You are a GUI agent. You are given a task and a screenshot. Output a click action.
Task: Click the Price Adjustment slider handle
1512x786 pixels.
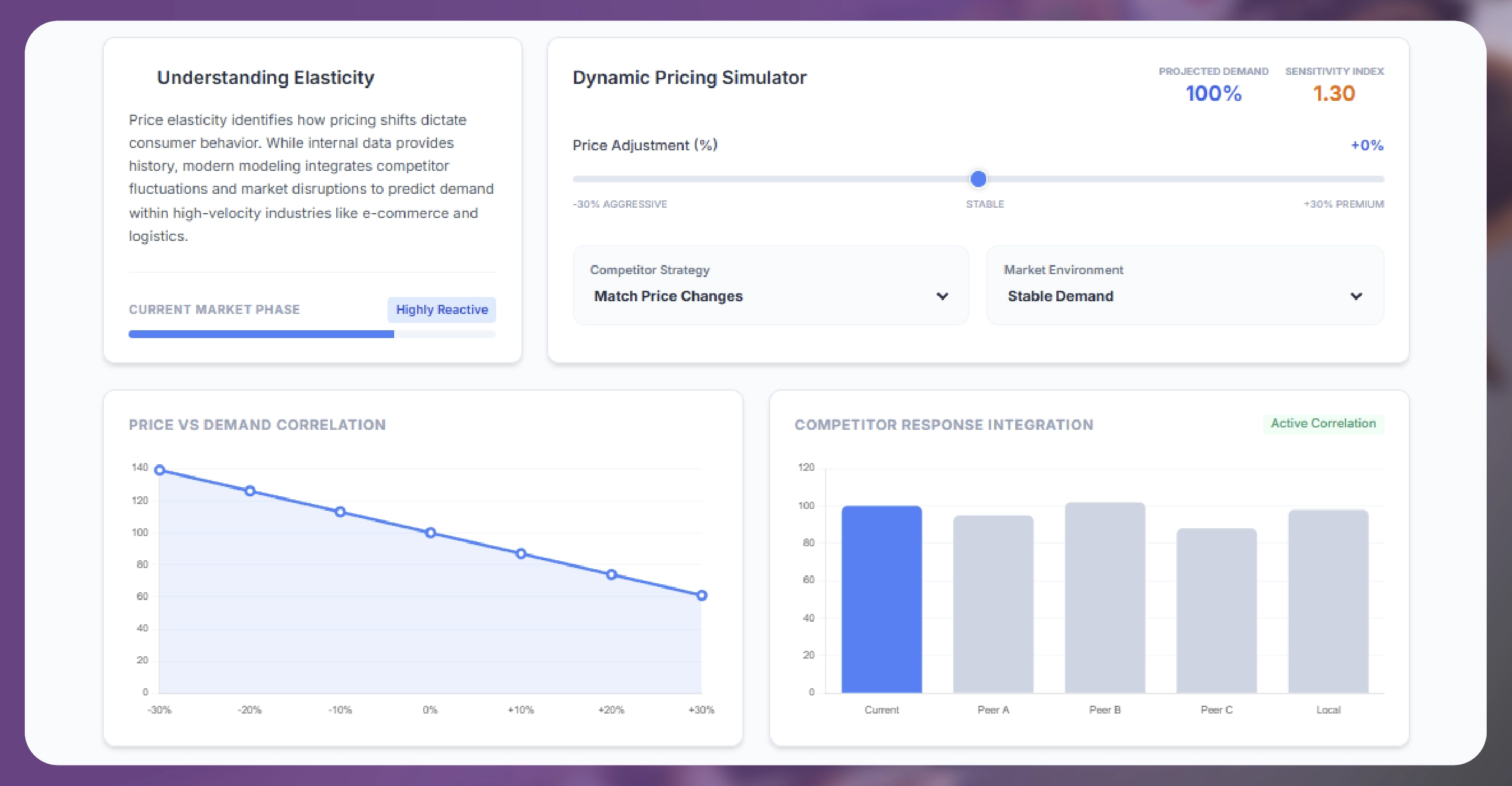pyautogui.click(x=978, y=179)
